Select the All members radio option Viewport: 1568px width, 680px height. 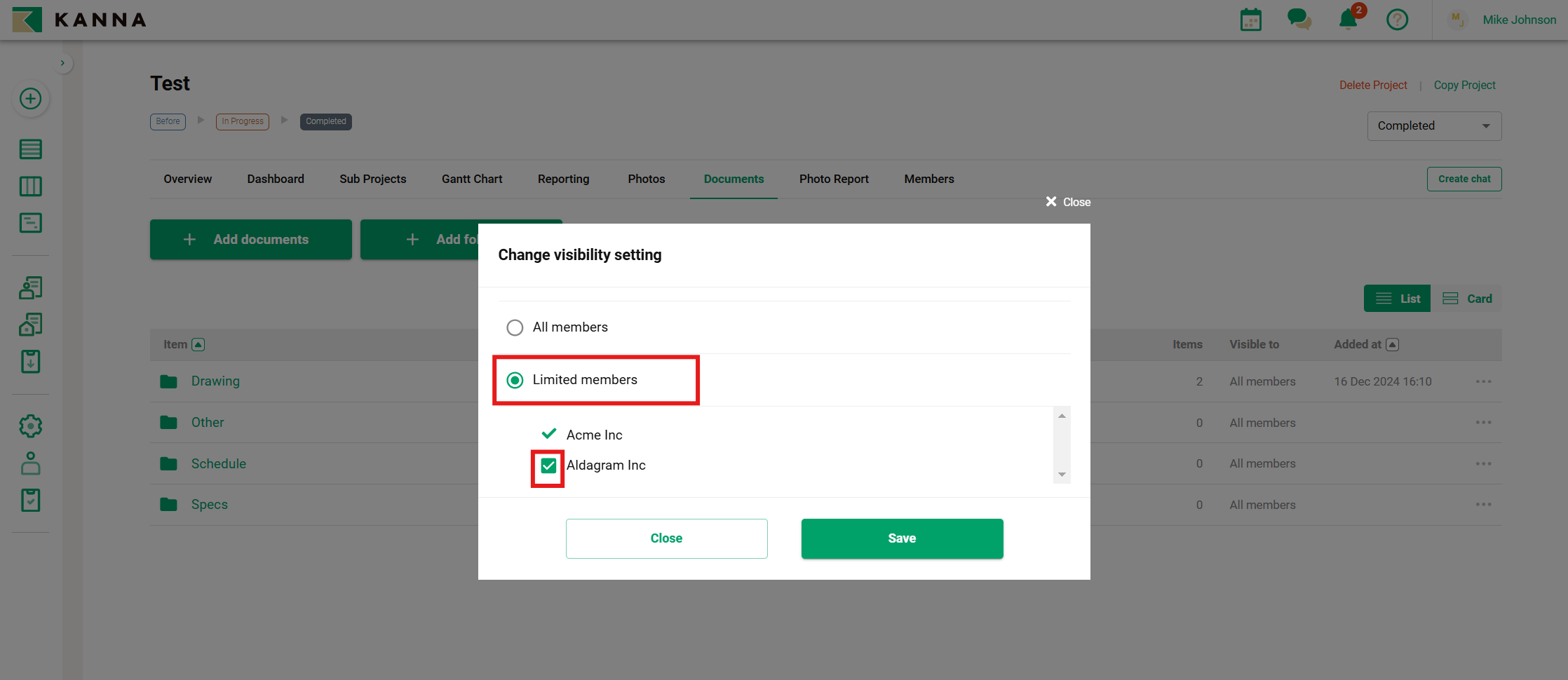(x=515, y=327)
